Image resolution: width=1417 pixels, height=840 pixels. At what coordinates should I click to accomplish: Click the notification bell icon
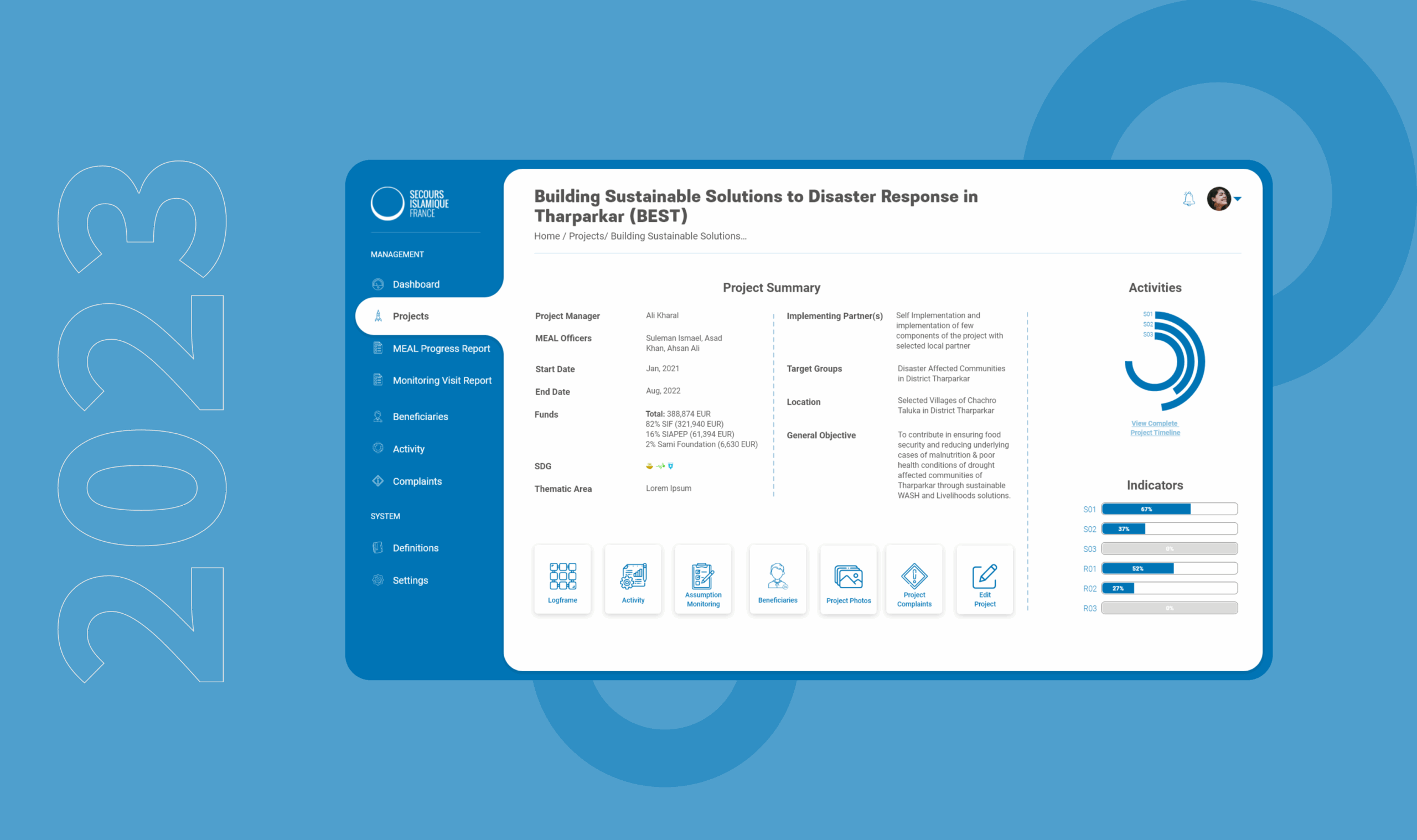click(1188, 199)
